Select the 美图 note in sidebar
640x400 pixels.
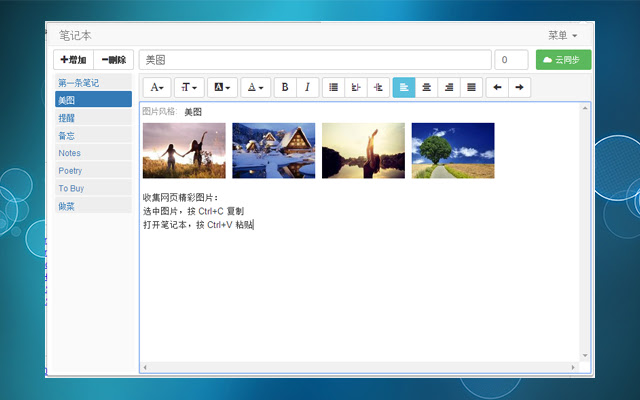(93, 100)
